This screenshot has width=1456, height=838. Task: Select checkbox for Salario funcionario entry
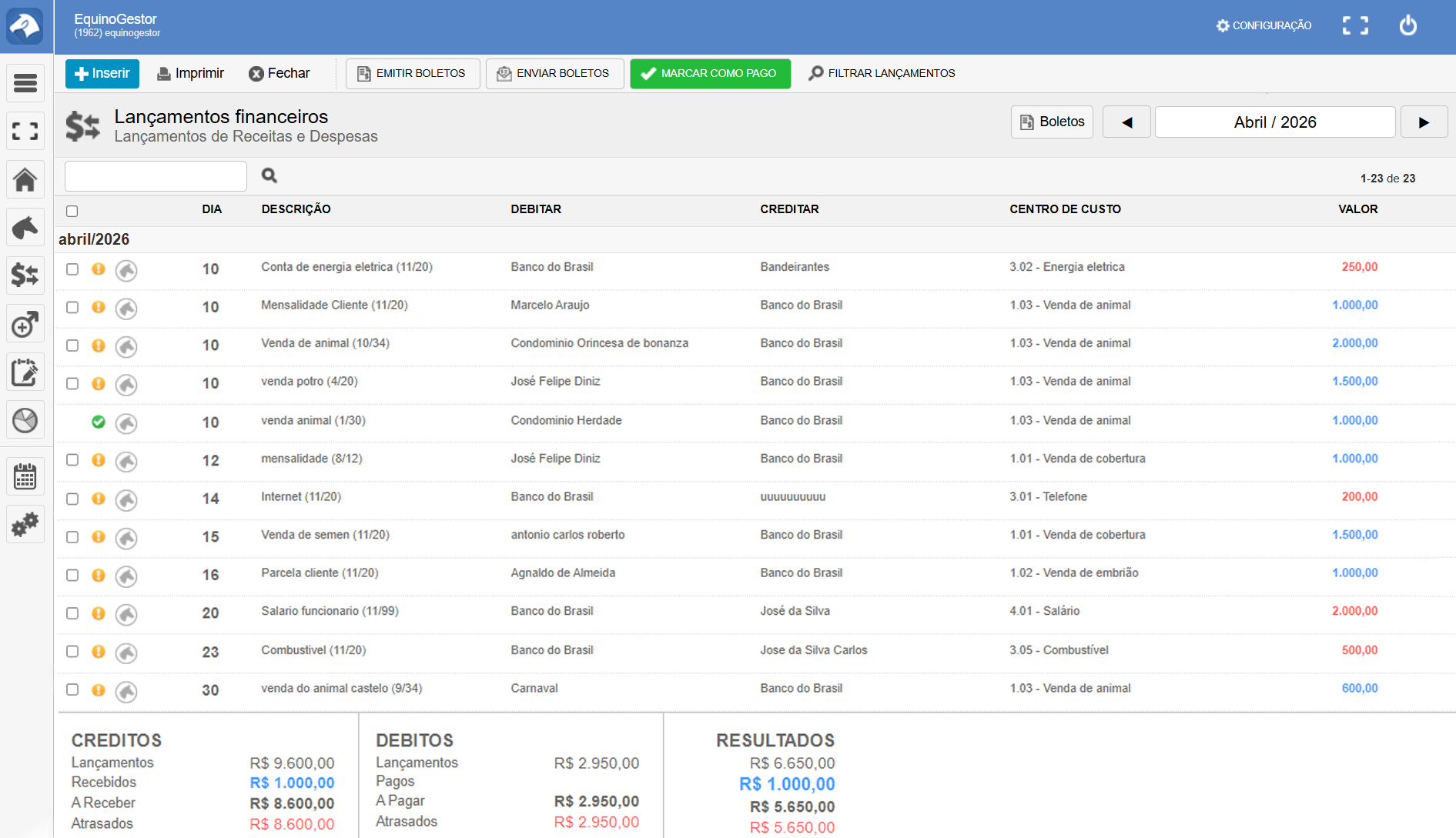72,613
